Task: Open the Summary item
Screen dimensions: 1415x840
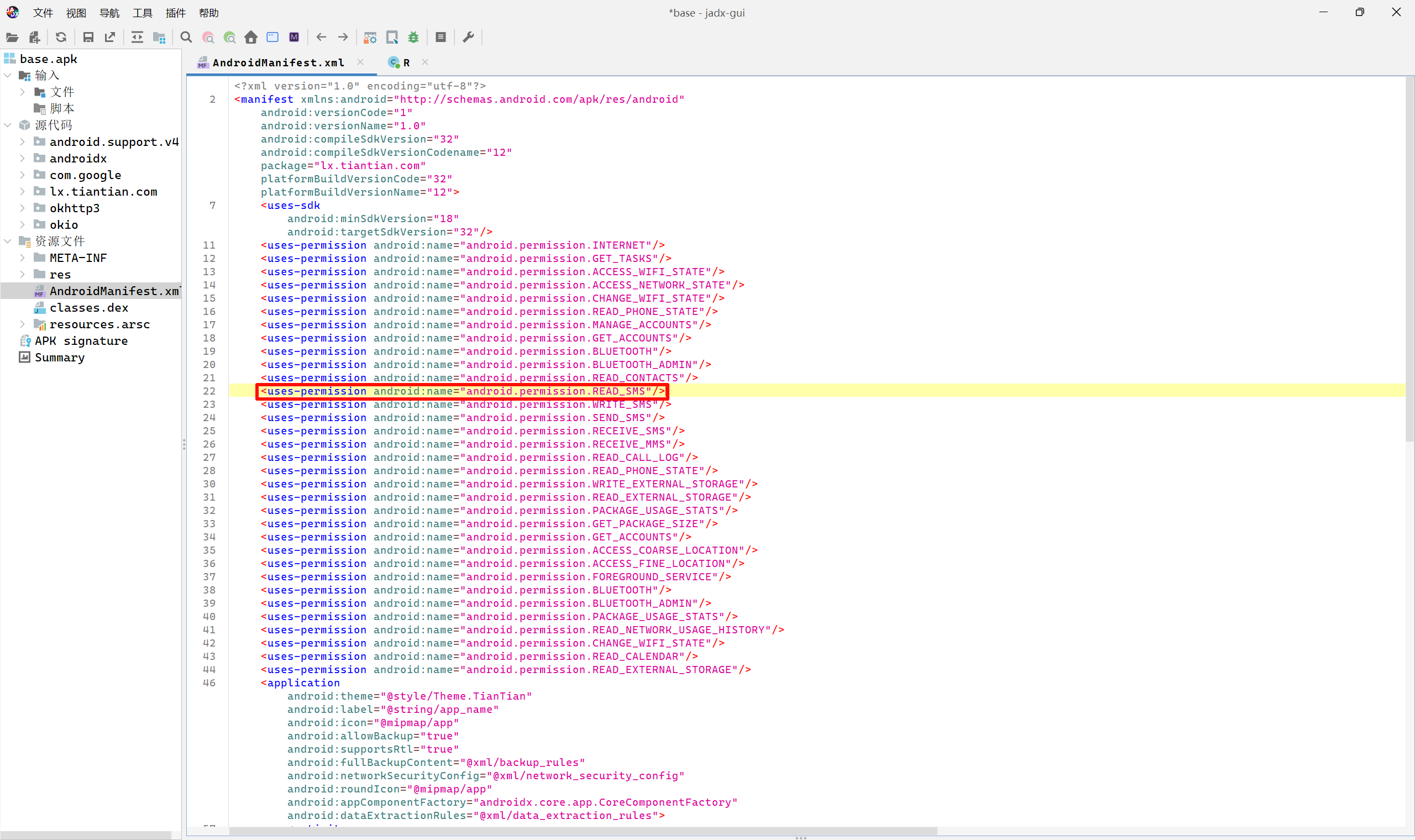Action: click(52, 358)
